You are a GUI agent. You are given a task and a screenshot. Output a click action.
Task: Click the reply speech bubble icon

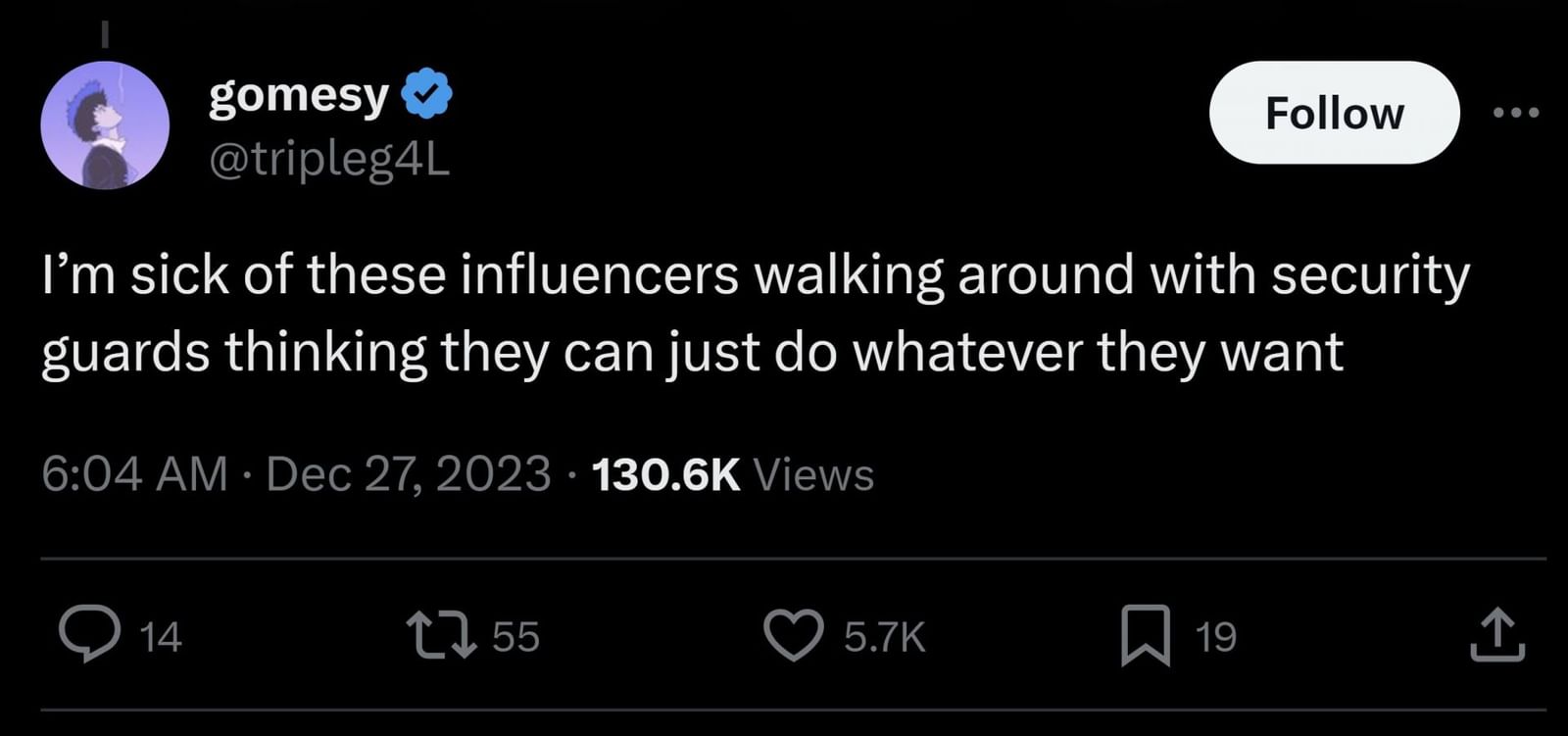click(x=90, y=634)
